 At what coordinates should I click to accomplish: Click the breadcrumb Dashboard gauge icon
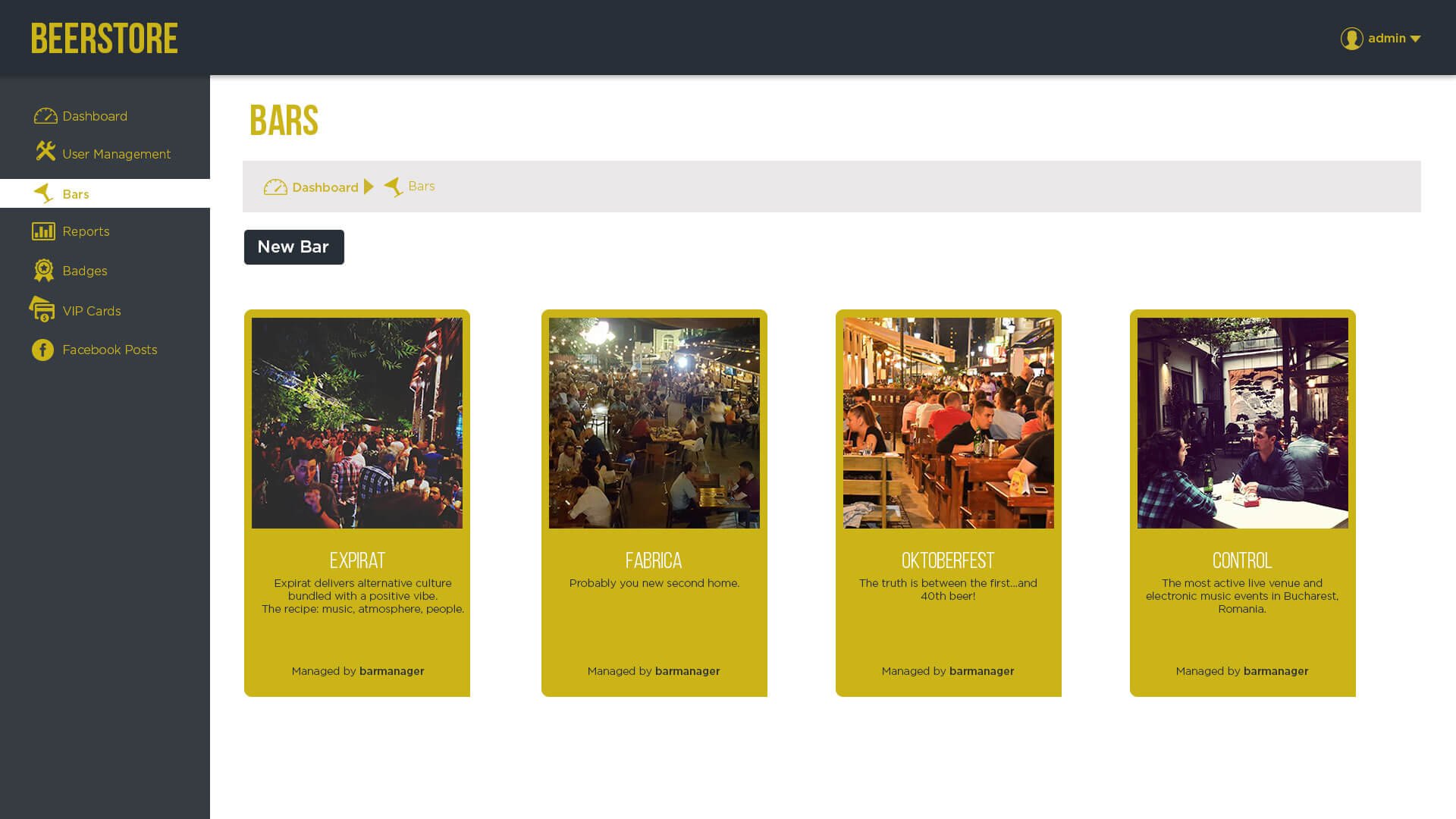(x=275, y=187)
